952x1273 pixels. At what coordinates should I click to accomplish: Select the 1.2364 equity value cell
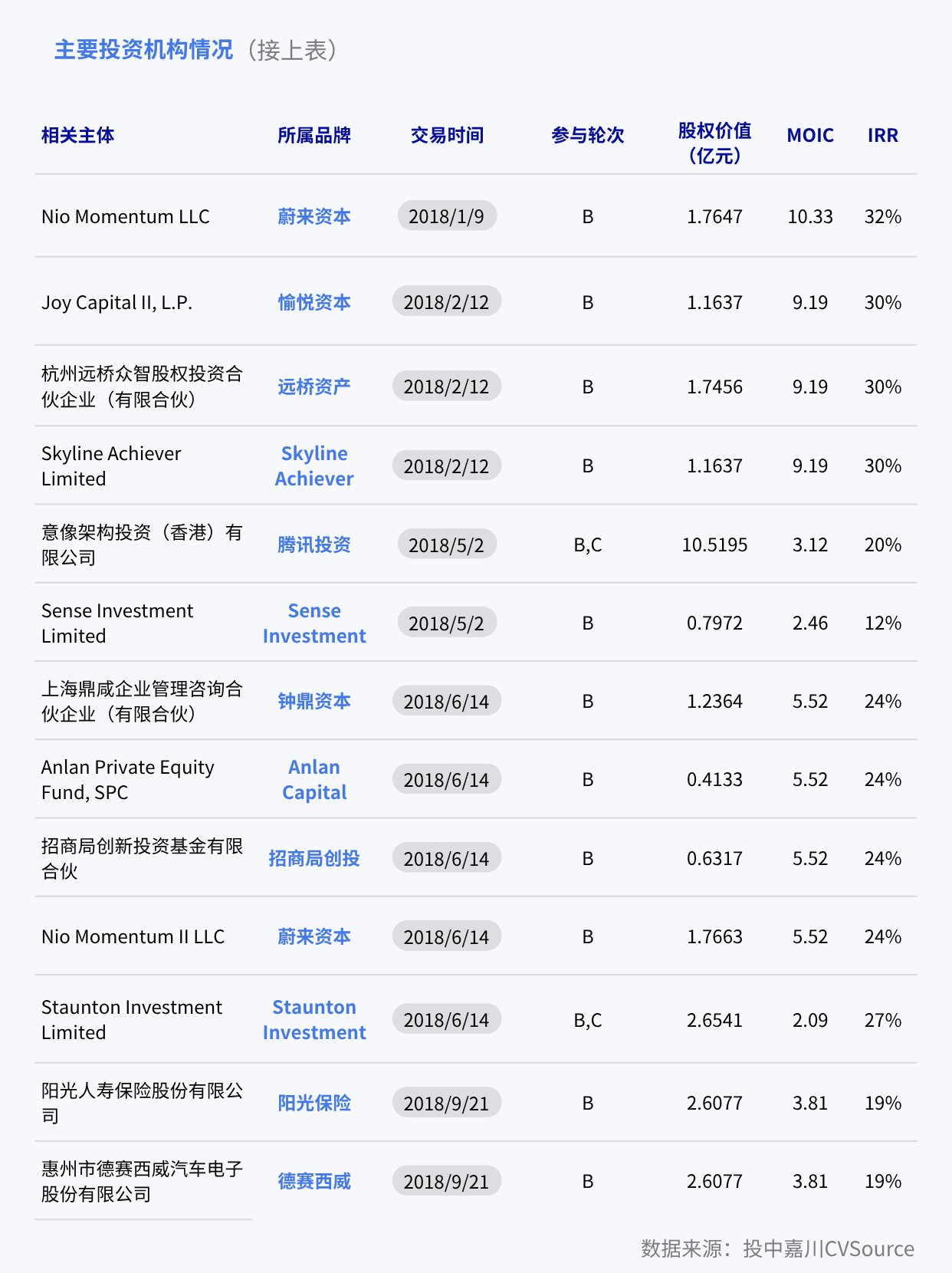[714, 701]
